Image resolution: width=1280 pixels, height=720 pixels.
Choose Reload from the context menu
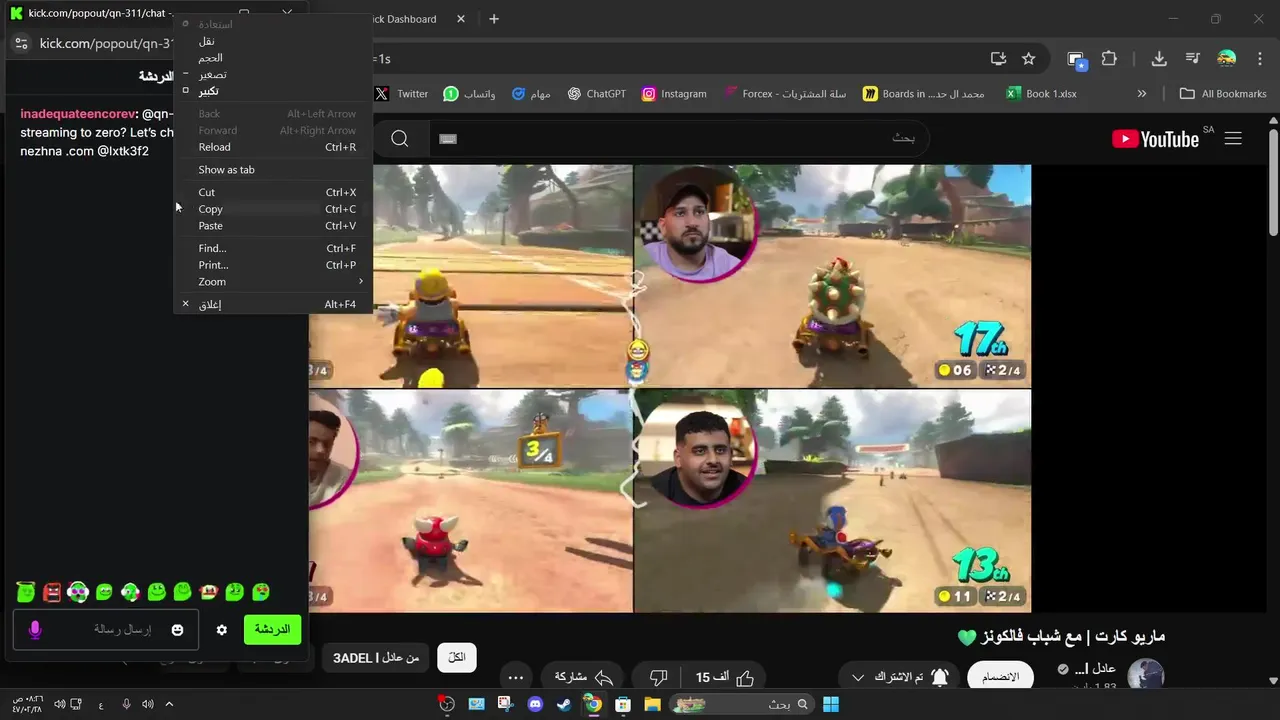pos(273,147)
